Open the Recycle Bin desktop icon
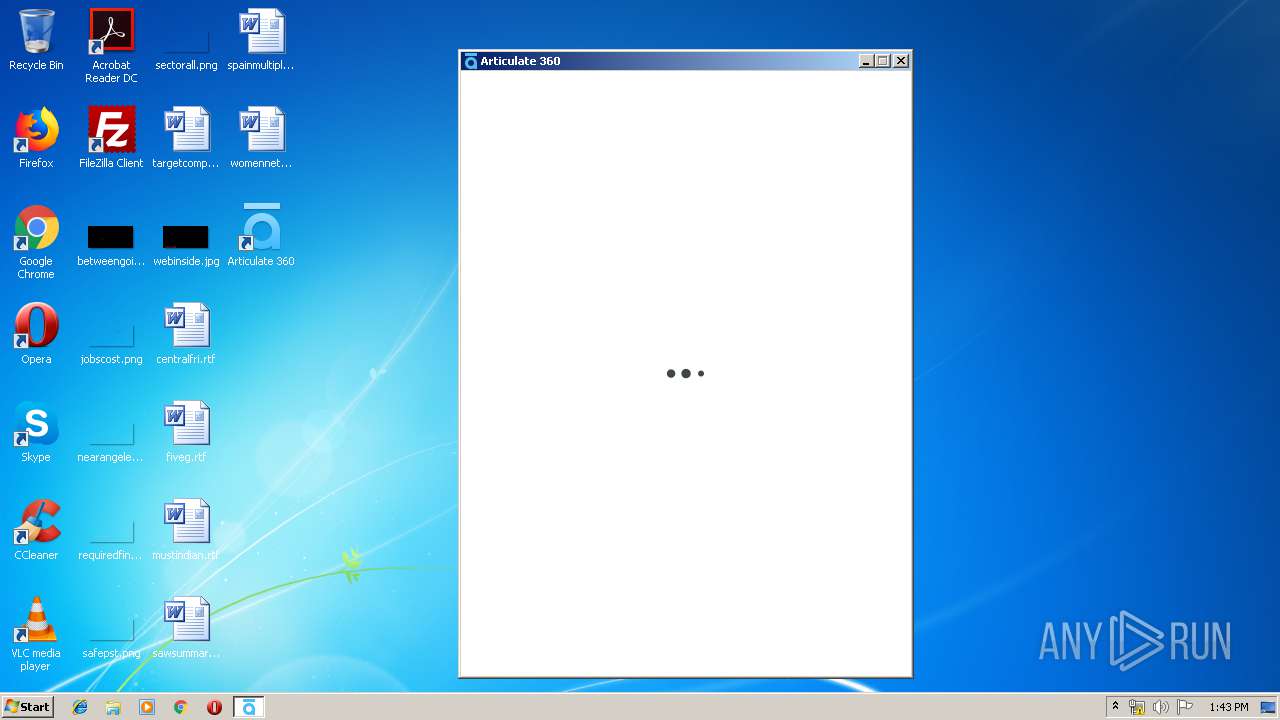 pos(36,42)
